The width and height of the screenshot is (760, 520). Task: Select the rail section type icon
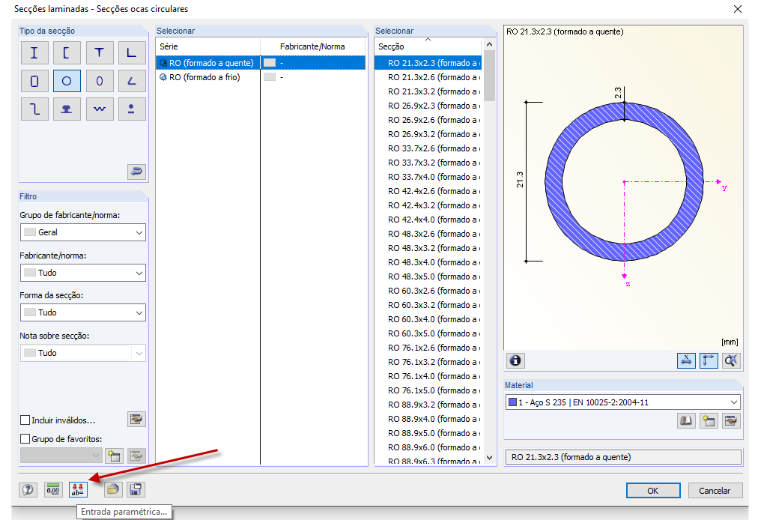point(66,109)
